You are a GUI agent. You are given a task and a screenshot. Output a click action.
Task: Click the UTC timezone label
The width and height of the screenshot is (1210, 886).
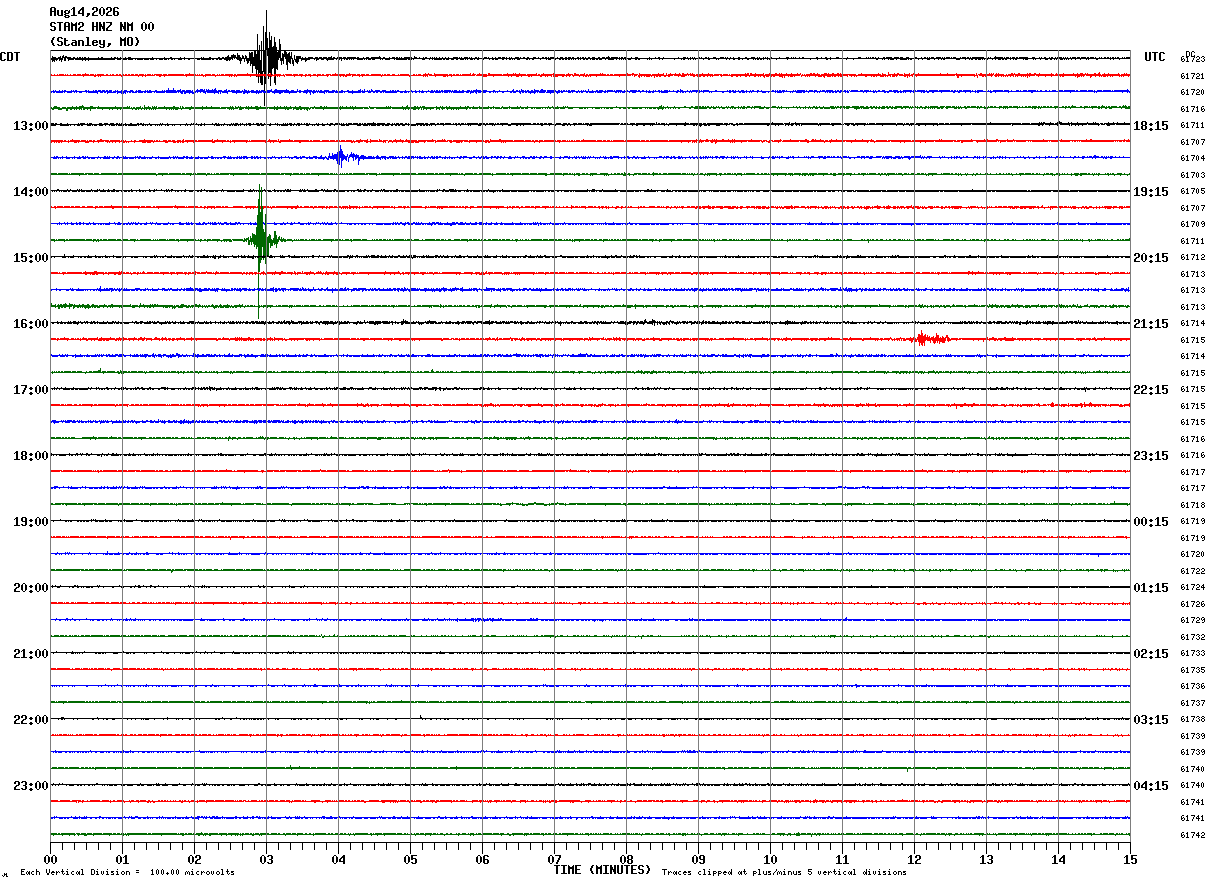[1155, 57]
